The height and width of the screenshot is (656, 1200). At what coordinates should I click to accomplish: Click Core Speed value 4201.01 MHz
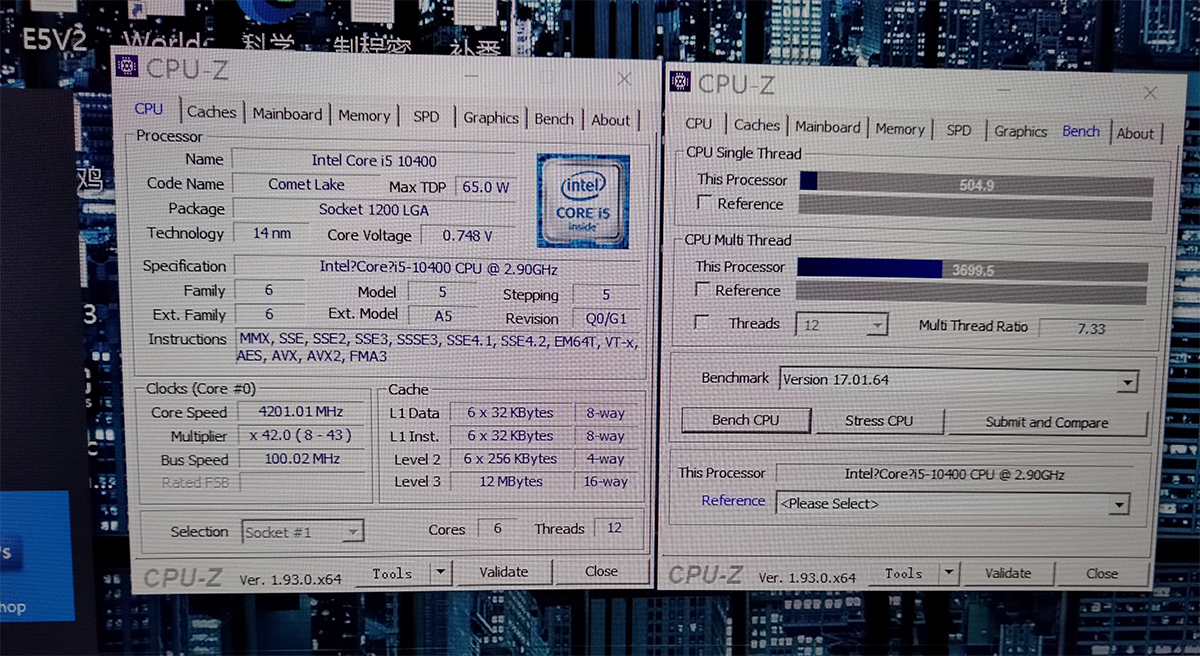[300, 412]
